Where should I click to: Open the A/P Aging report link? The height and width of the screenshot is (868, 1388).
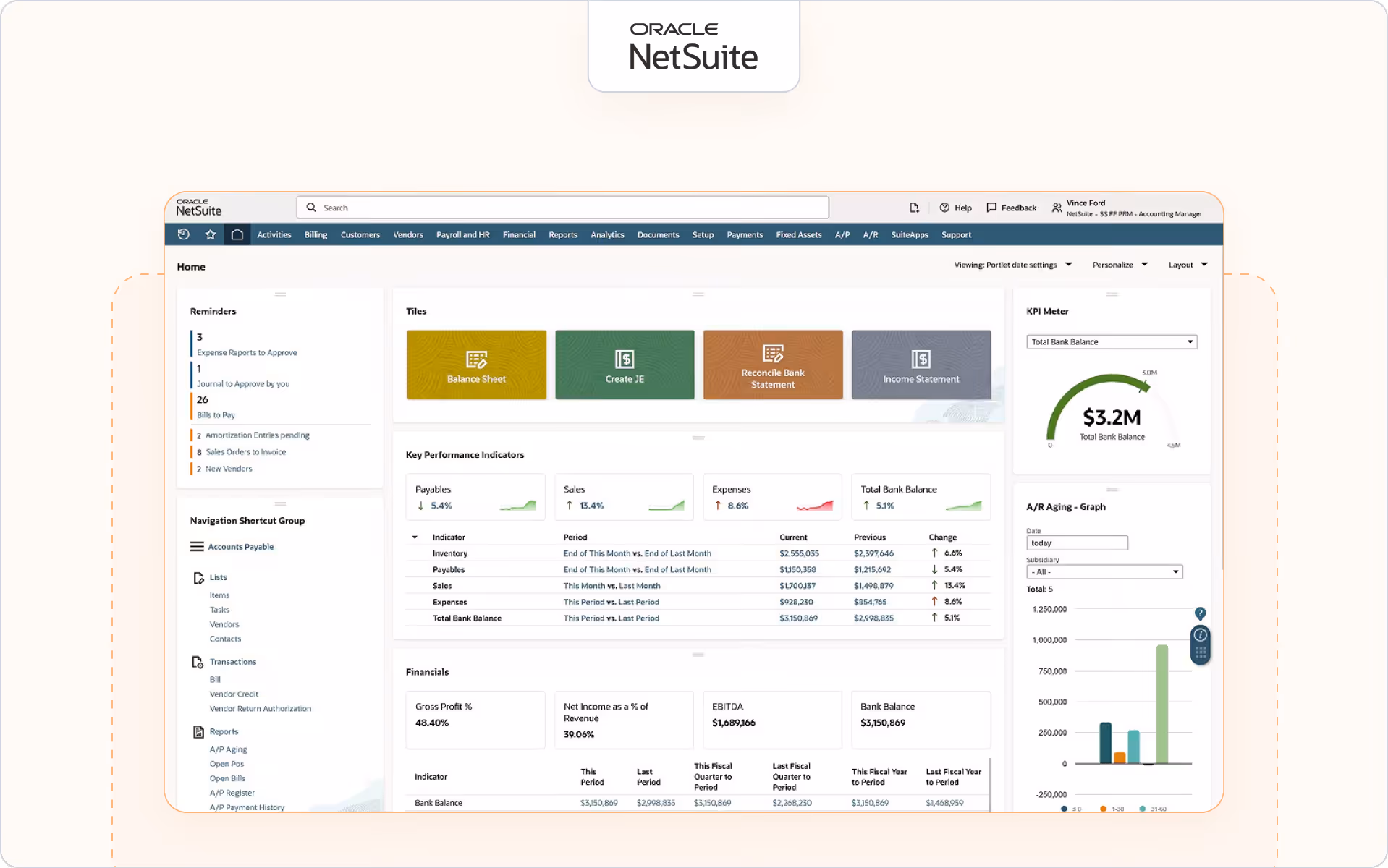click(229, 749)
